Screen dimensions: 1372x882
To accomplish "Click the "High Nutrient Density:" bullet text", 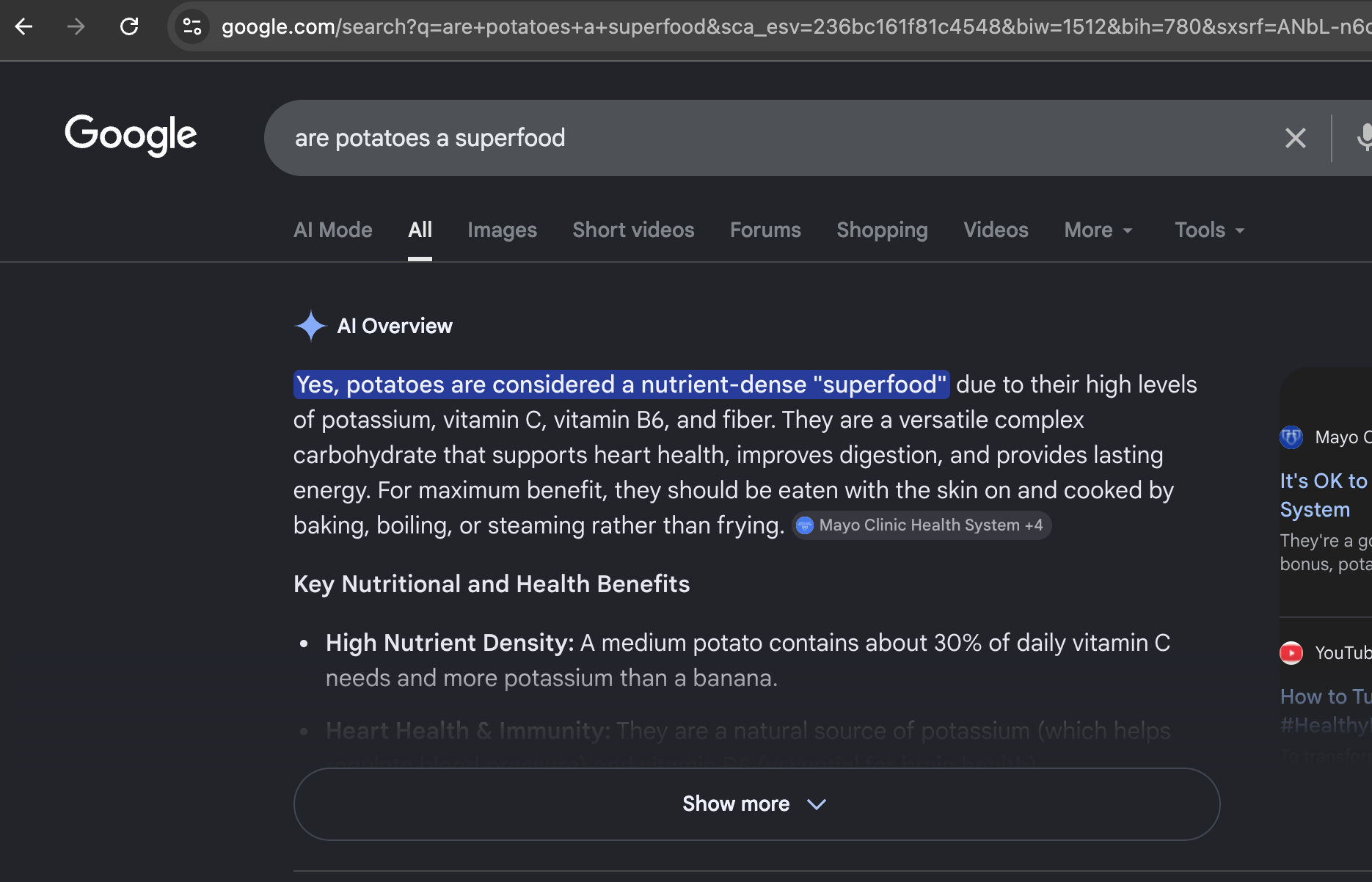I will pos(450,643).
